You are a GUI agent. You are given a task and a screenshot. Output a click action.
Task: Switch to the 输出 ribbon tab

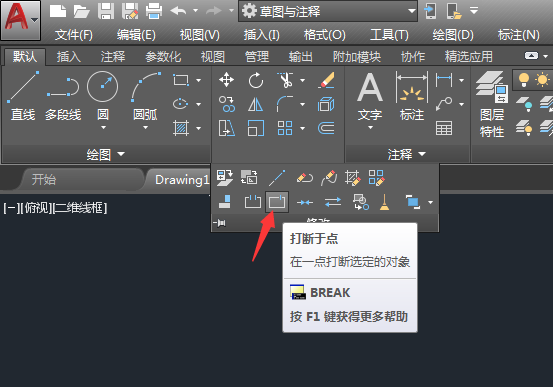[x=300, y=56]
